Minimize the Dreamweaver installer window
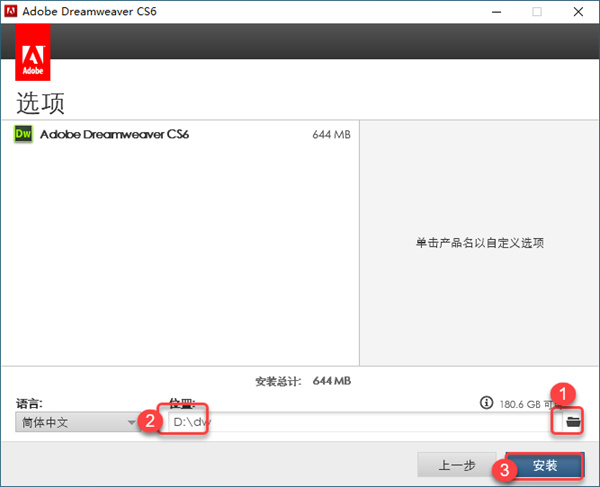This screenshot has width=600, height=487. (496, 12)
